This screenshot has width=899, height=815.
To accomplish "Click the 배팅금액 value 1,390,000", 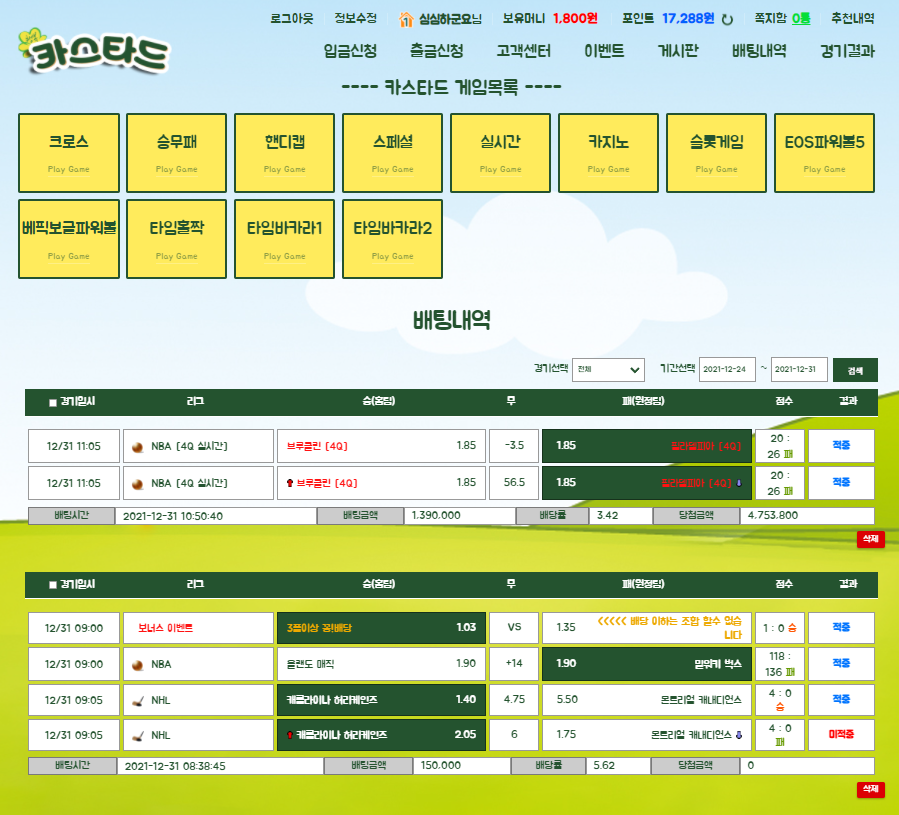I will coord(460,516).
